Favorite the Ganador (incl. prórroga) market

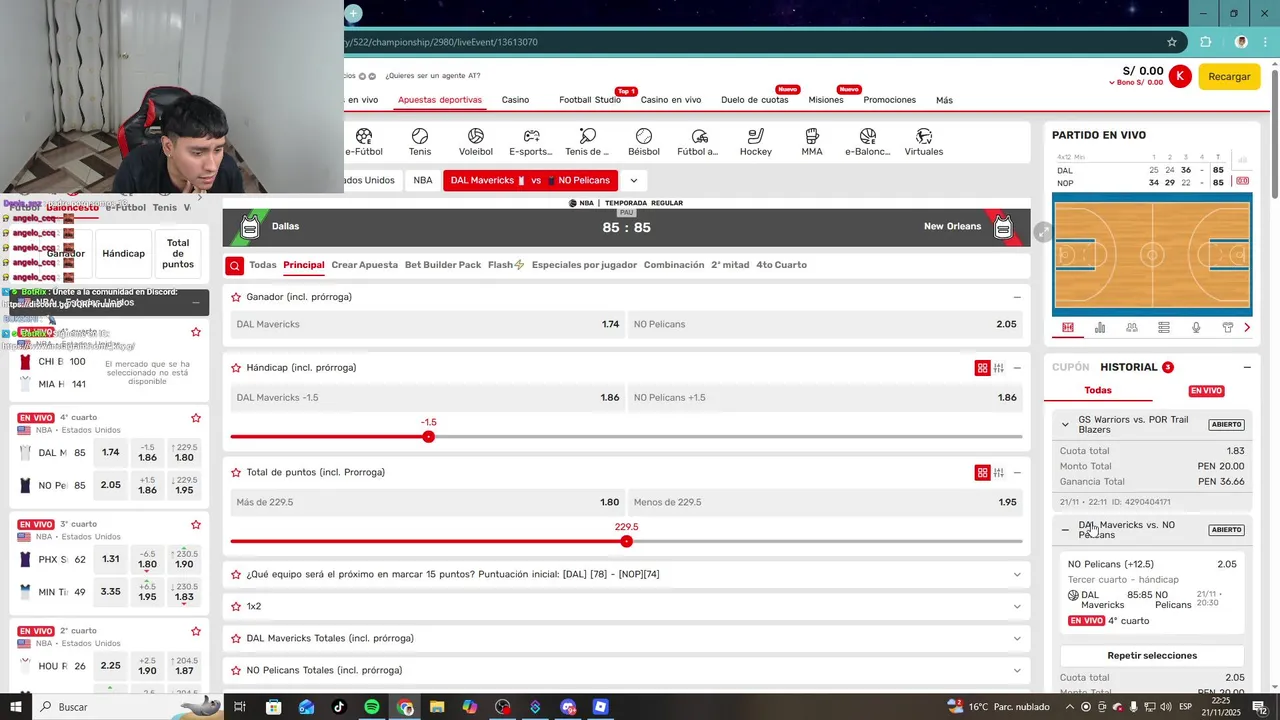point(236,297)
